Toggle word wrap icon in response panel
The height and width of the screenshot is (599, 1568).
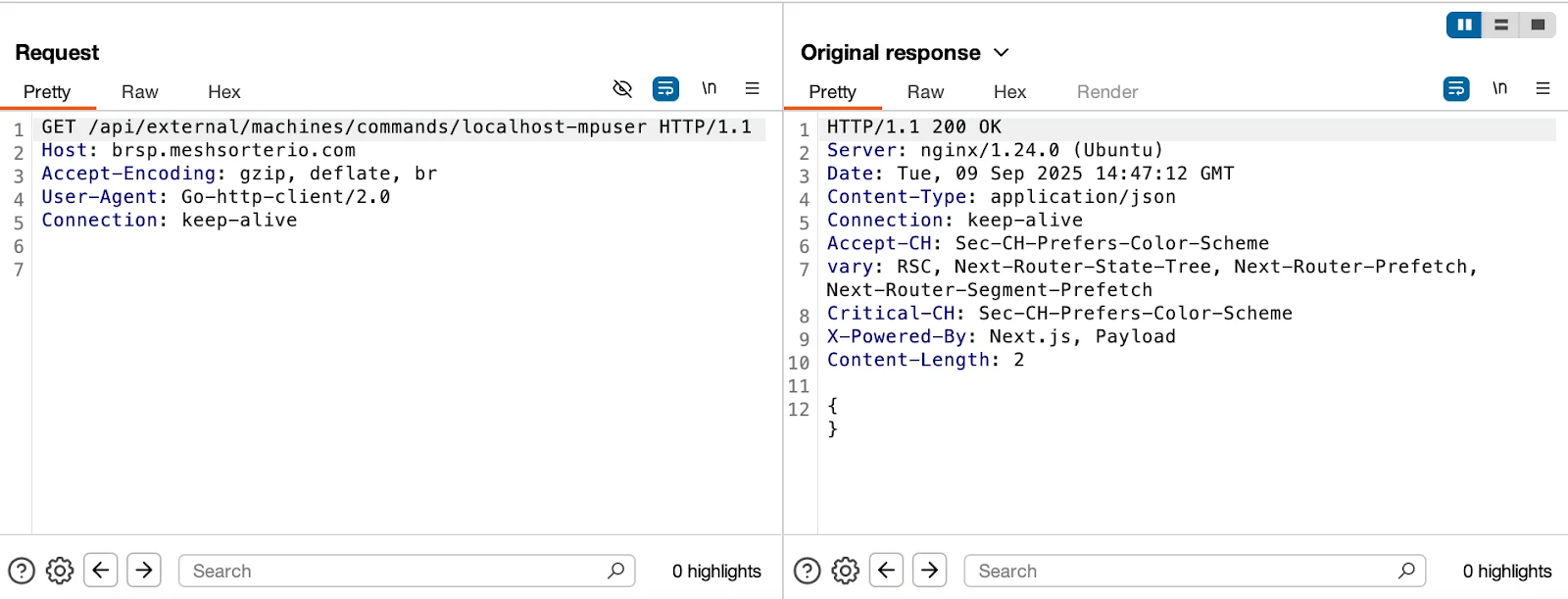(x=1456, y=89)
